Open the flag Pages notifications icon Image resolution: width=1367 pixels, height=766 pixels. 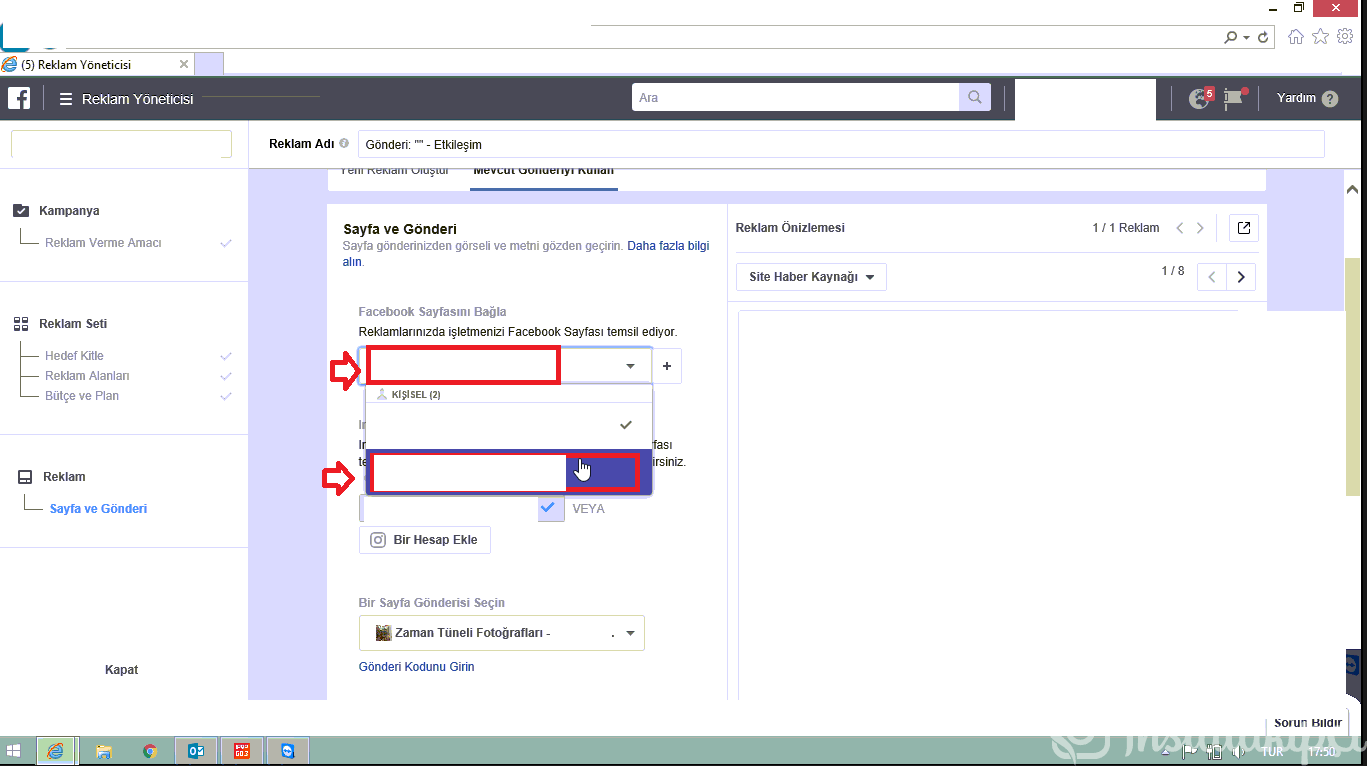pyautogui.click(x=1235, y=98)
